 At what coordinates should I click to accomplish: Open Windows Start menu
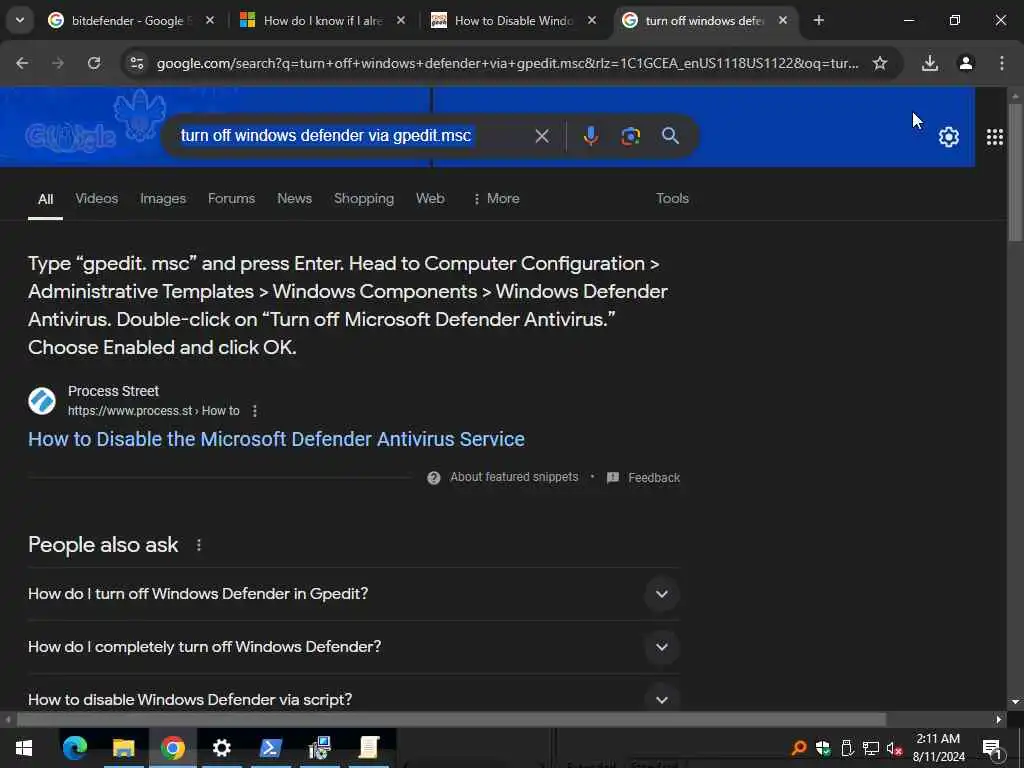coord(24,748)
